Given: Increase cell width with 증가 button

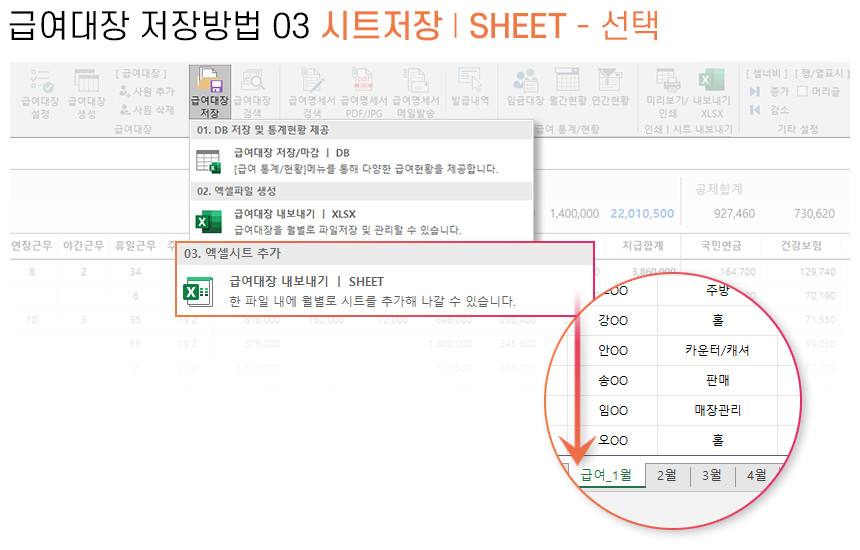Looking at the screenshot, I should point(770,91).
